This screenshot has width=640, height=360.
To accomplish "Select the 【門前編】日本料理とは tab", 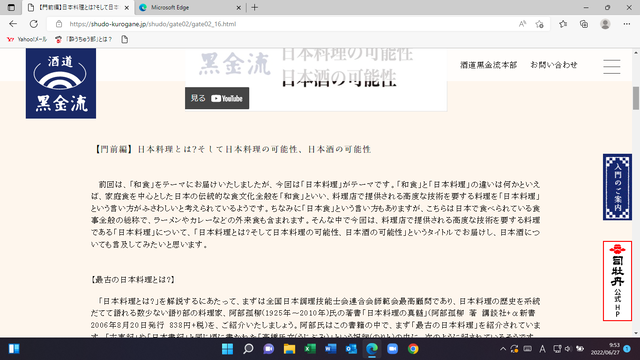I will (78, 7).
